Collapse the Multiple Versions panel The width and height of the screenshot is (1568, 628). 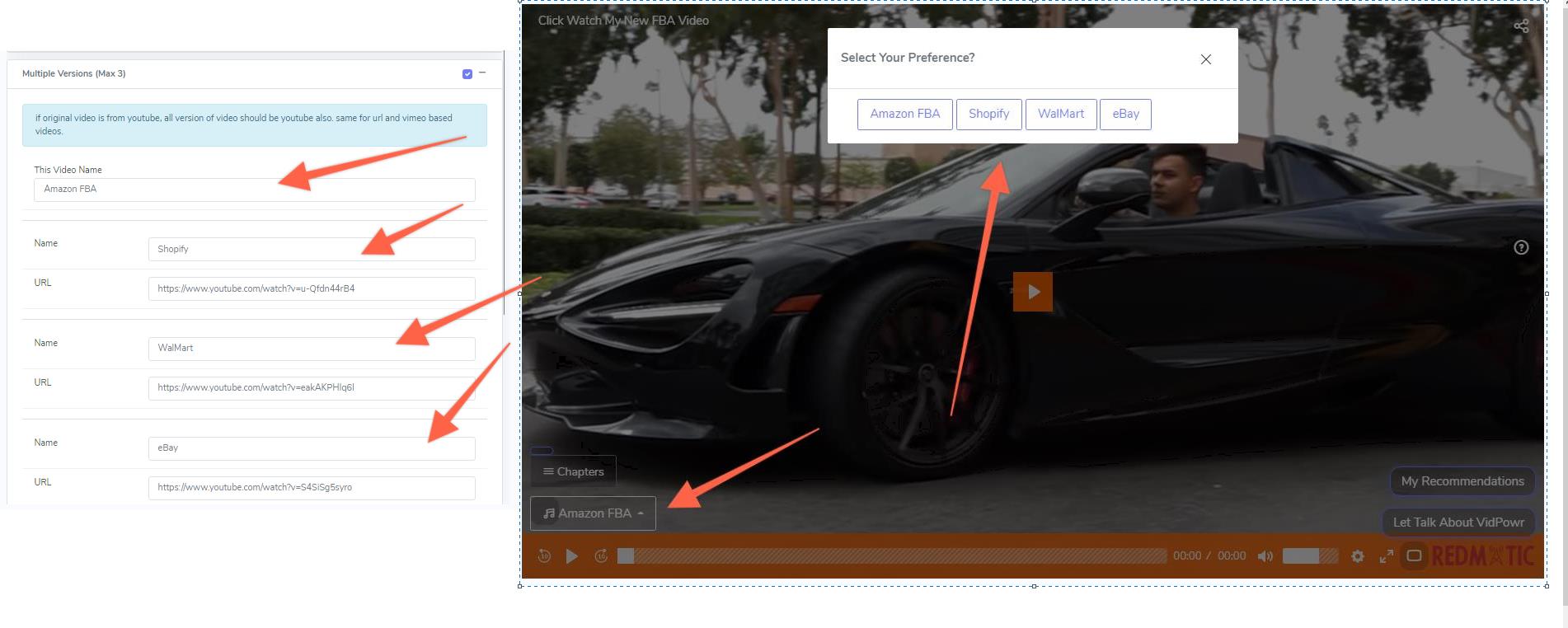482,73
